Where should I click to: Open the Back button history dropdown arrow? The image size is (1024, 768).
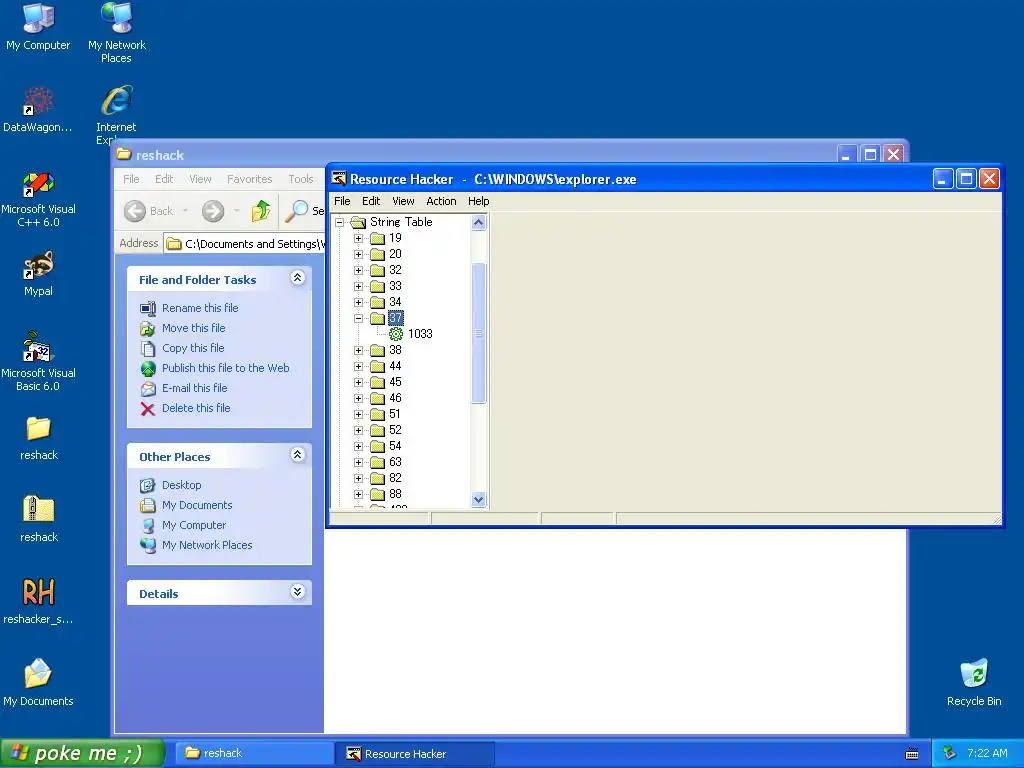point(185,211)
